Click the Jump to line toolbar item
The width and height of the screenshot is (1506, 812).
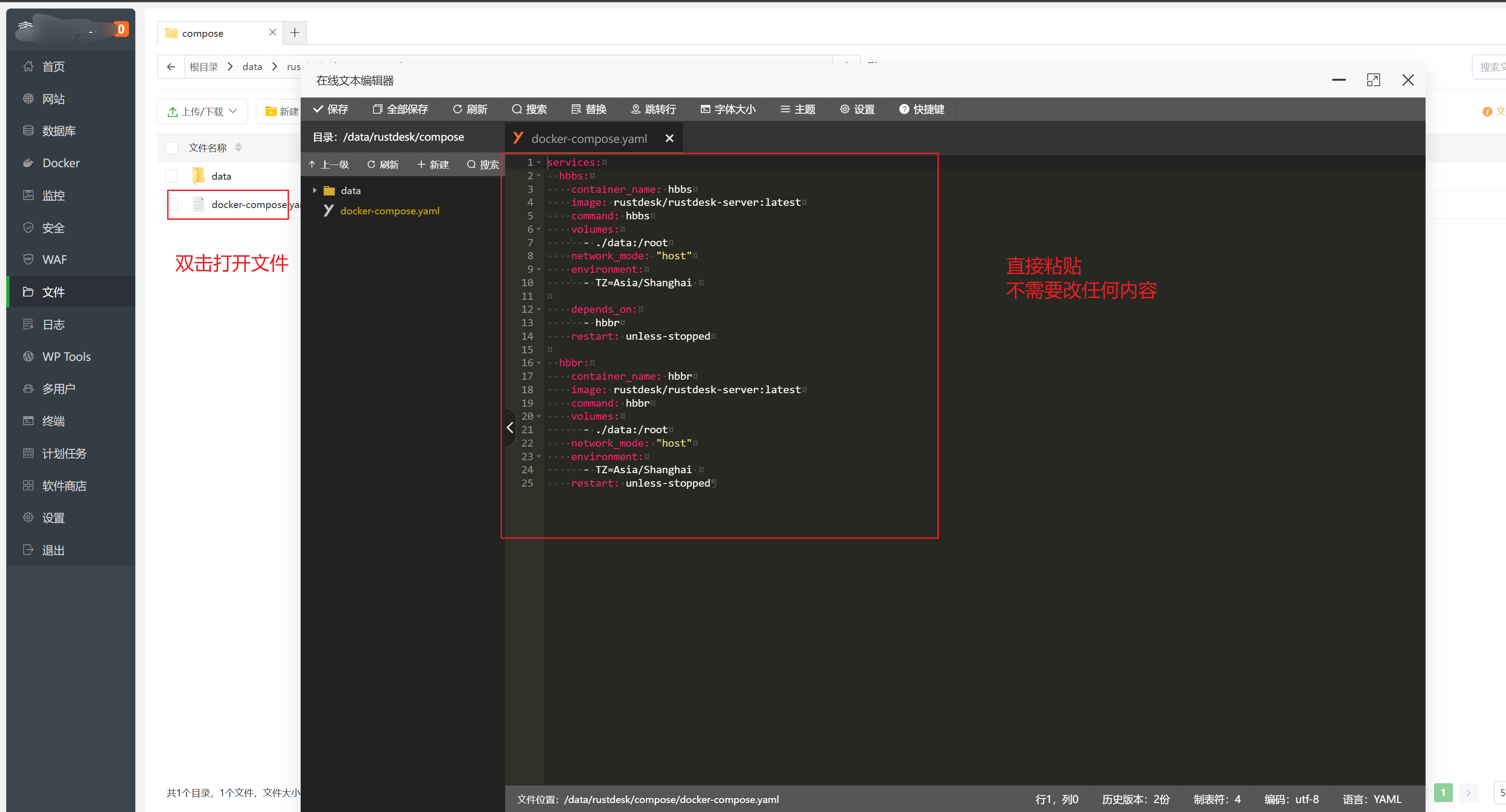pyautogui.click(x=653, y=109)
